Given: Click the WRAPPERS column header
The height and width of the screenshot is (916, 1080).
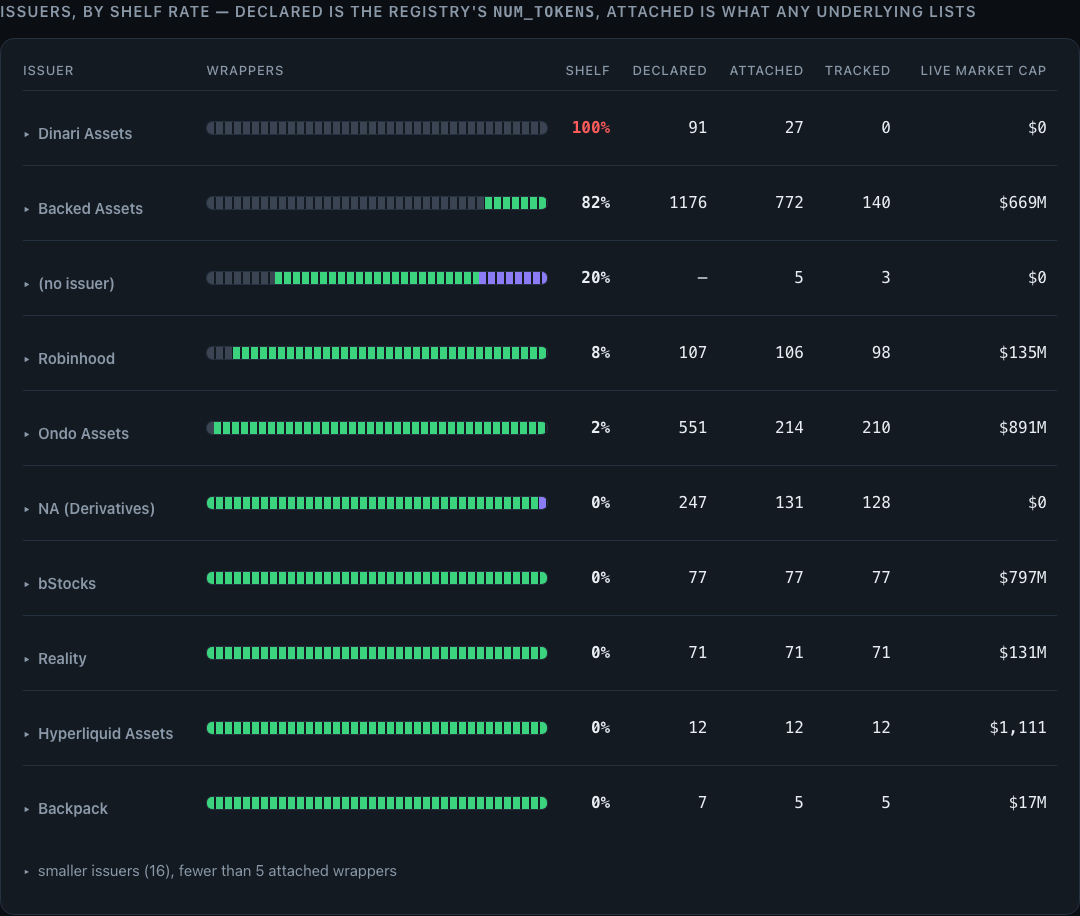Looking at the screenshot, I should point(245,71).
